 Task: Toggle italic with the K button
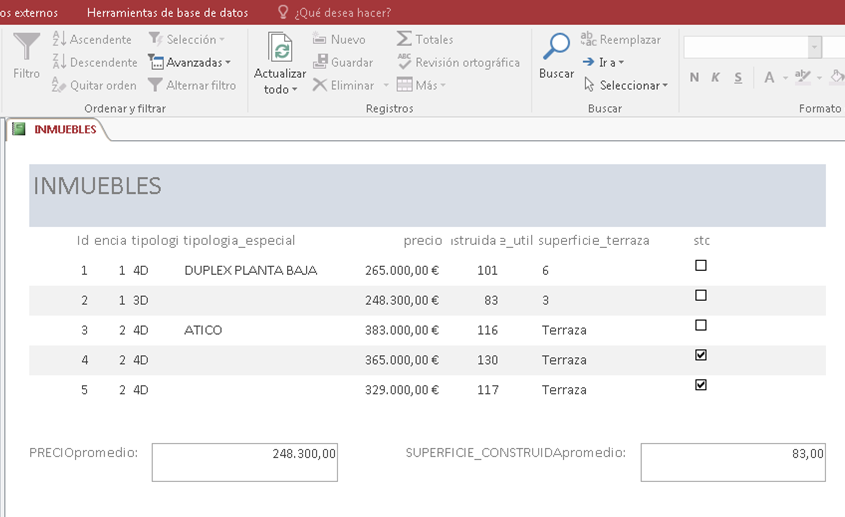(x=716, y=78)
